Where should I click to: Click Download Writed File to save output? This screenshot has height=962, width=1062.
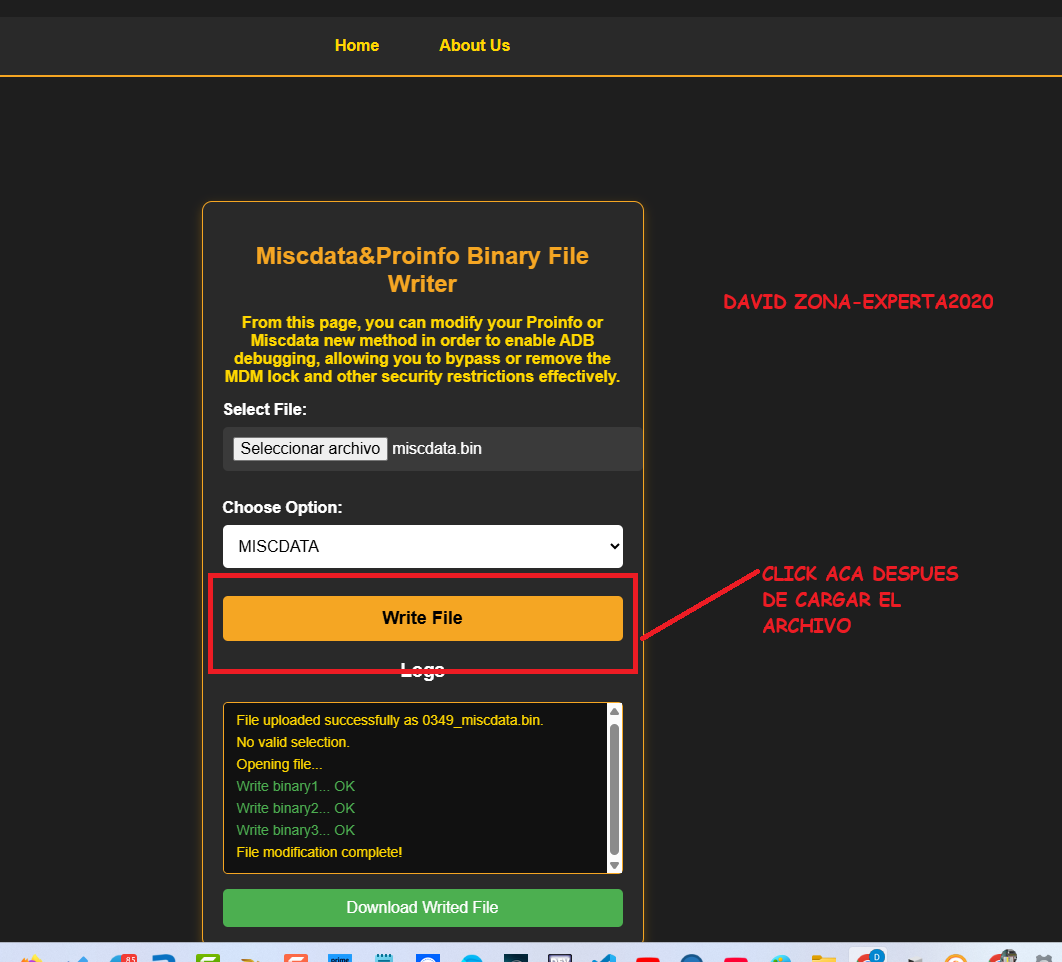[x=422, y=907]
